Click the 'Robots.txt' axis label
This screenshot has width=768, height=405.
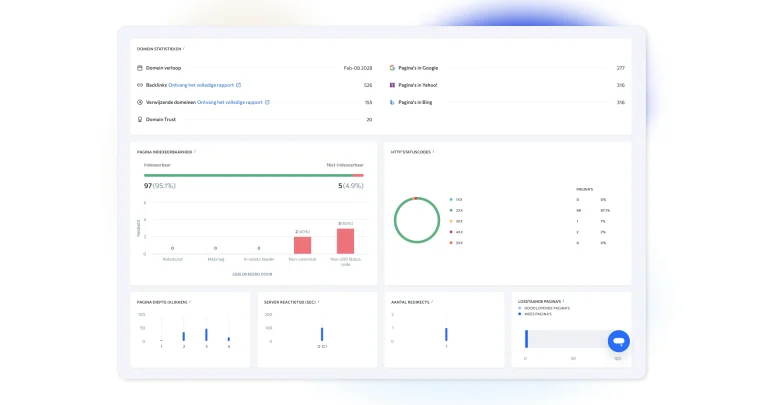172,259
